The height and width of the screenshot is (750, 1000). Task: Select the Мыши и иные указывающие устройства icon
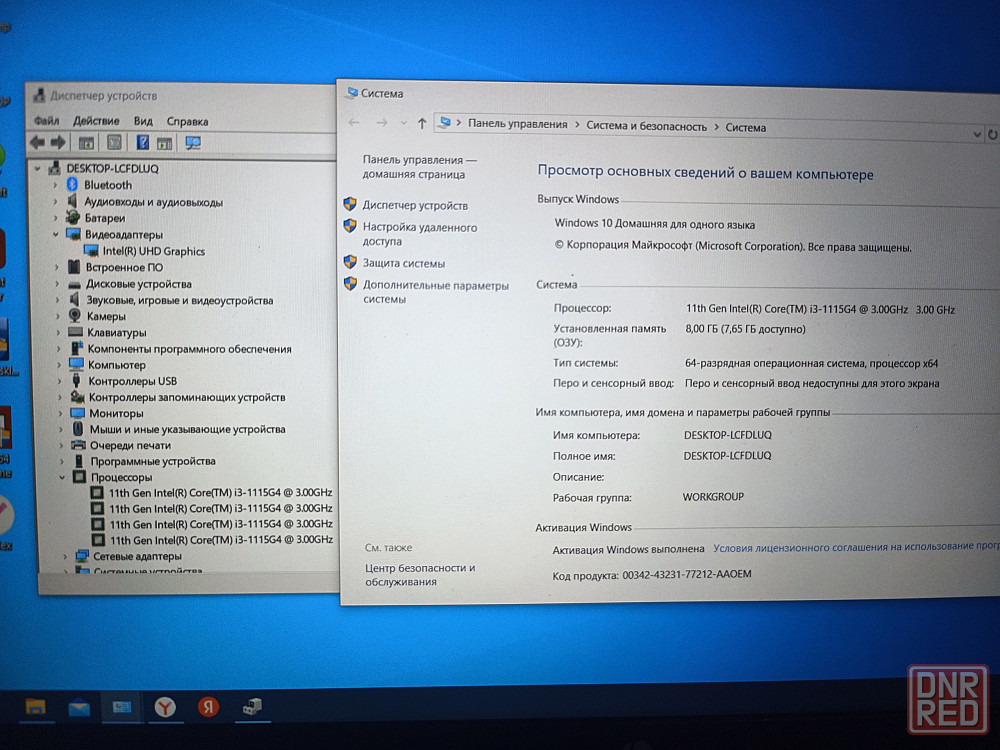pyautogui.click(x=78, y=429)
